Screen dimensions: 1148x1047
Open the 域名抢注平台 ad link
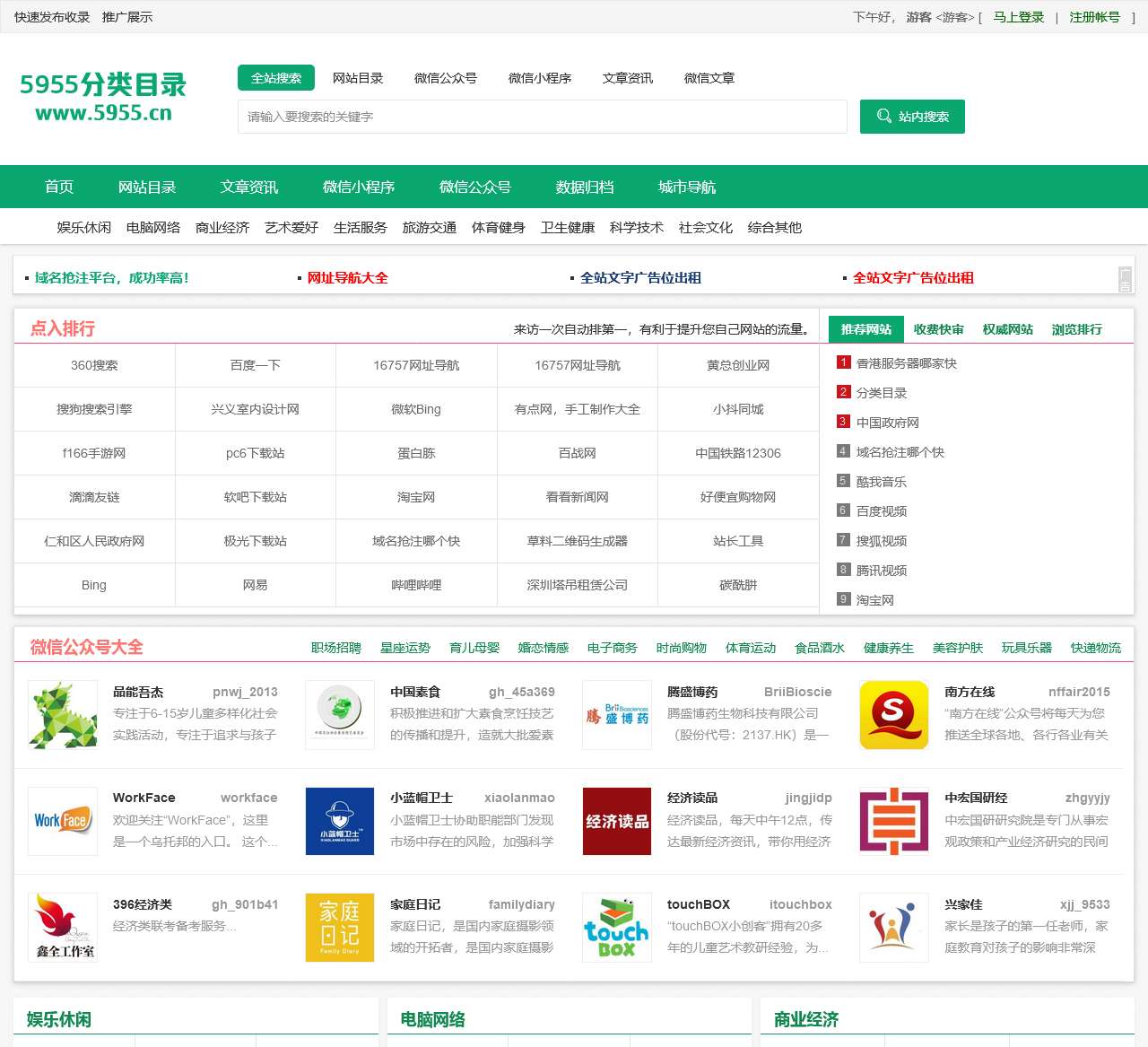pos(112,278)
